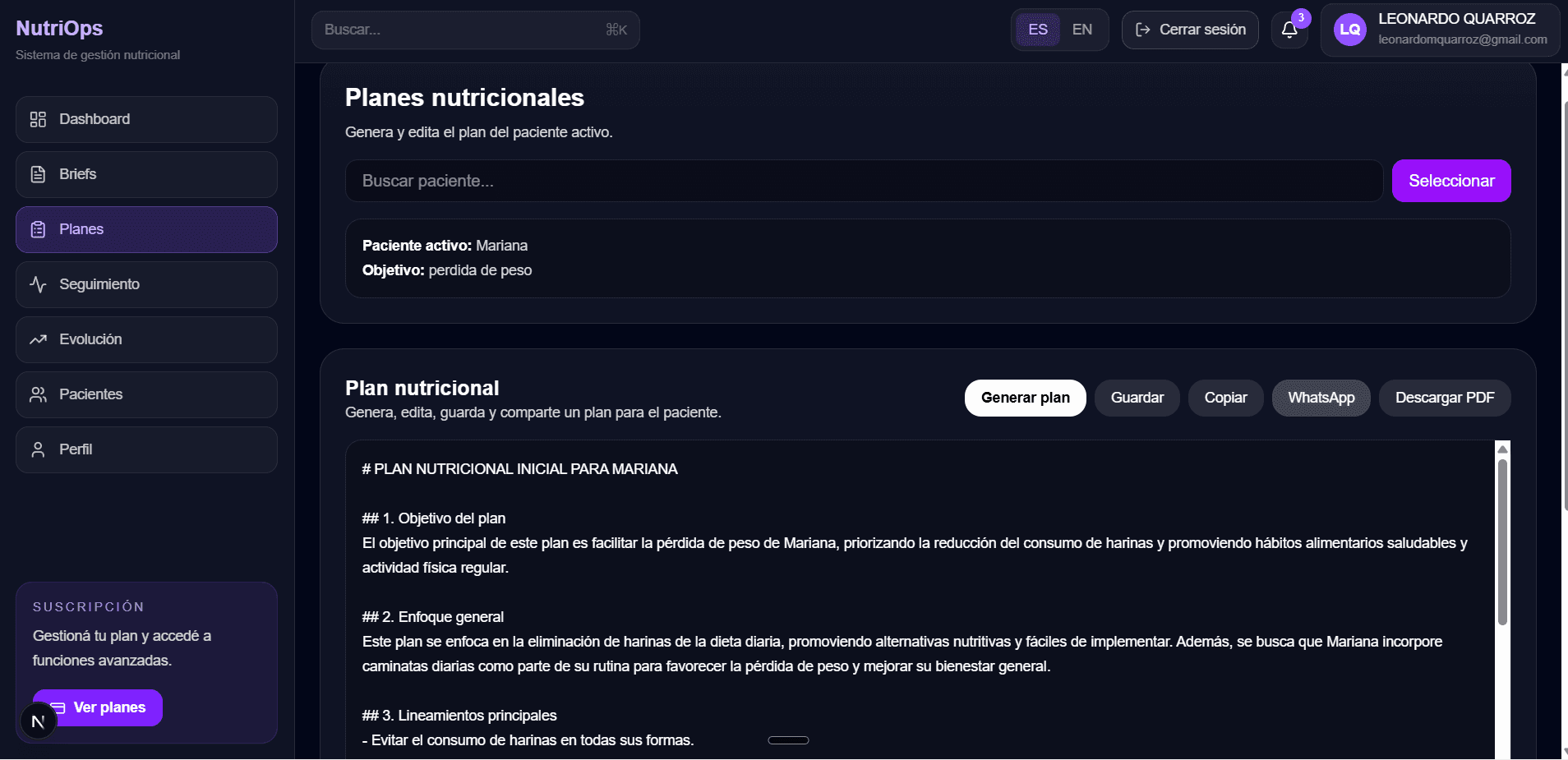Click the plan editor scroll-up arrow
This screenshot has width=1568, height=760.
pyautogui.click(x=1502, y=449)
